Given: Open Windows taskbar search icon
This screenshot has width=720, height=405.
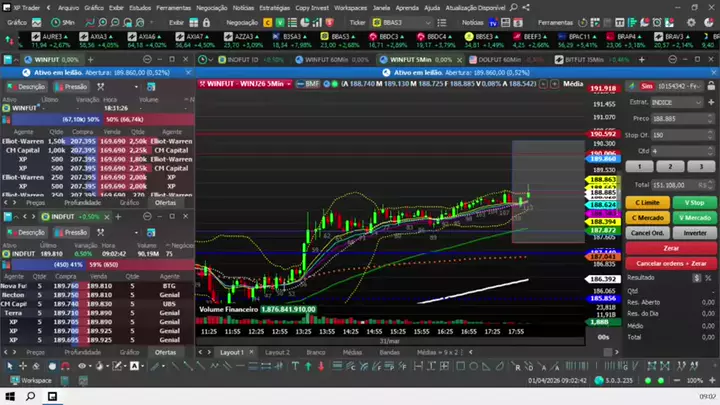Looking at the screenshot, I should click(x=31, y=396).
